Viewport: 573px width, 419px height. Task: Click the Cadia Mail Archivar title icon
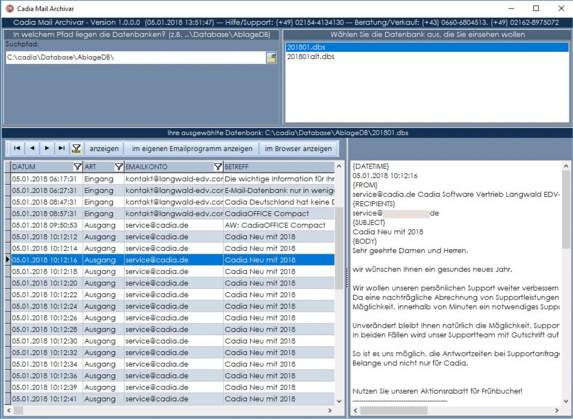(x=10, y=8)
